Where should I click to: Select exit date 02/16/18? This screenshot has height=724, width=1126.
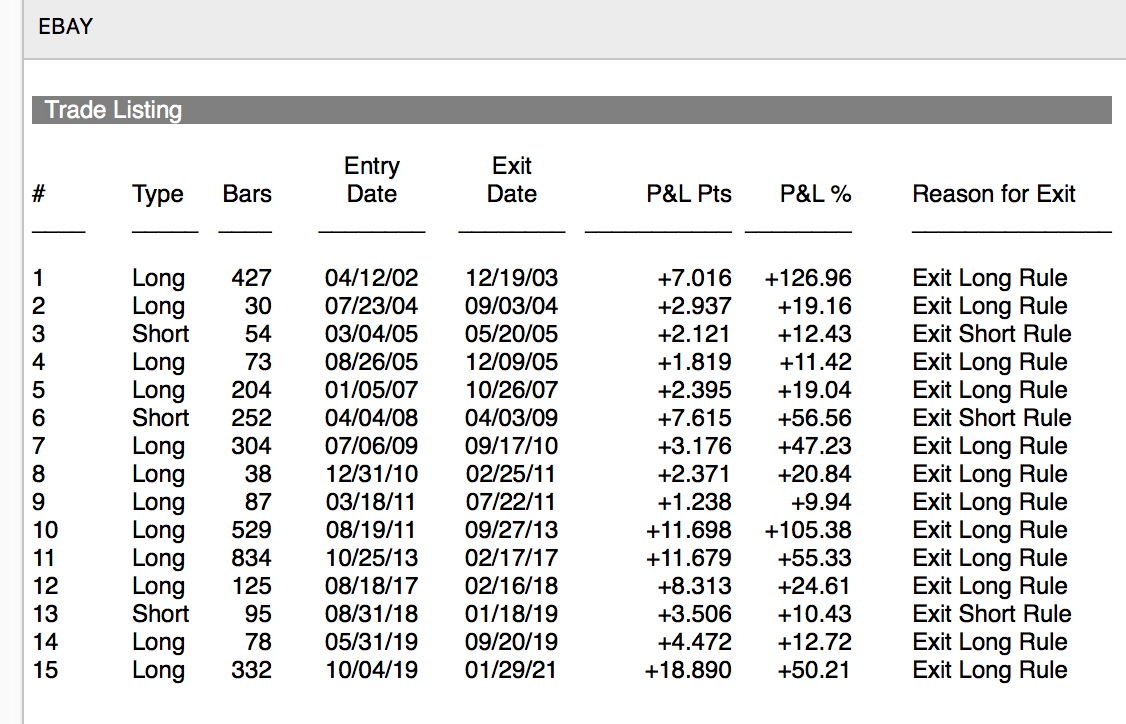click(511, 586)
